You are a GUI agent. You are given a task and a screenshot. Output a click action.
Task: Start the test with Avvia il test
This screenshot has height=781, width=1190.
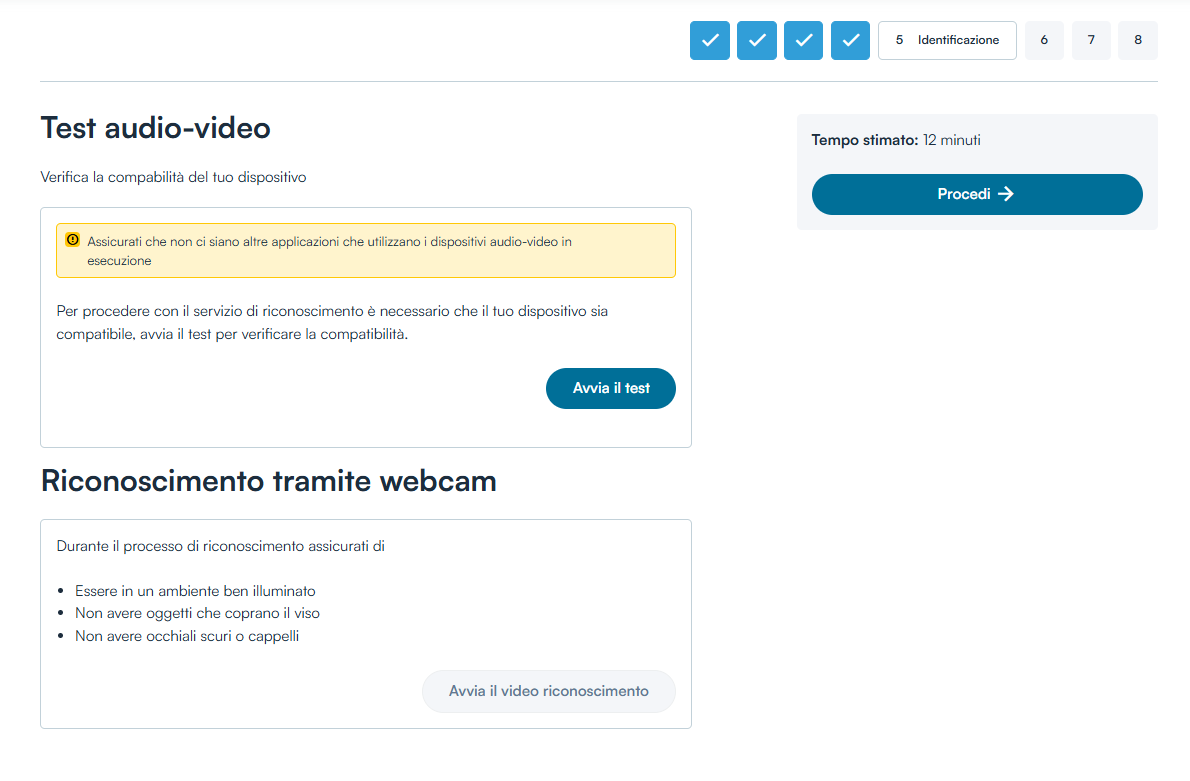tap(610, 388)
